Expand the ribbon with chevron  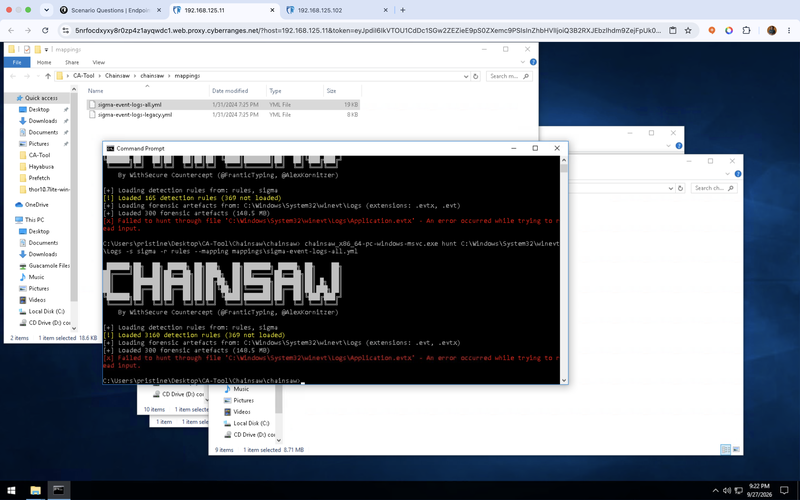tap(522, 62)
